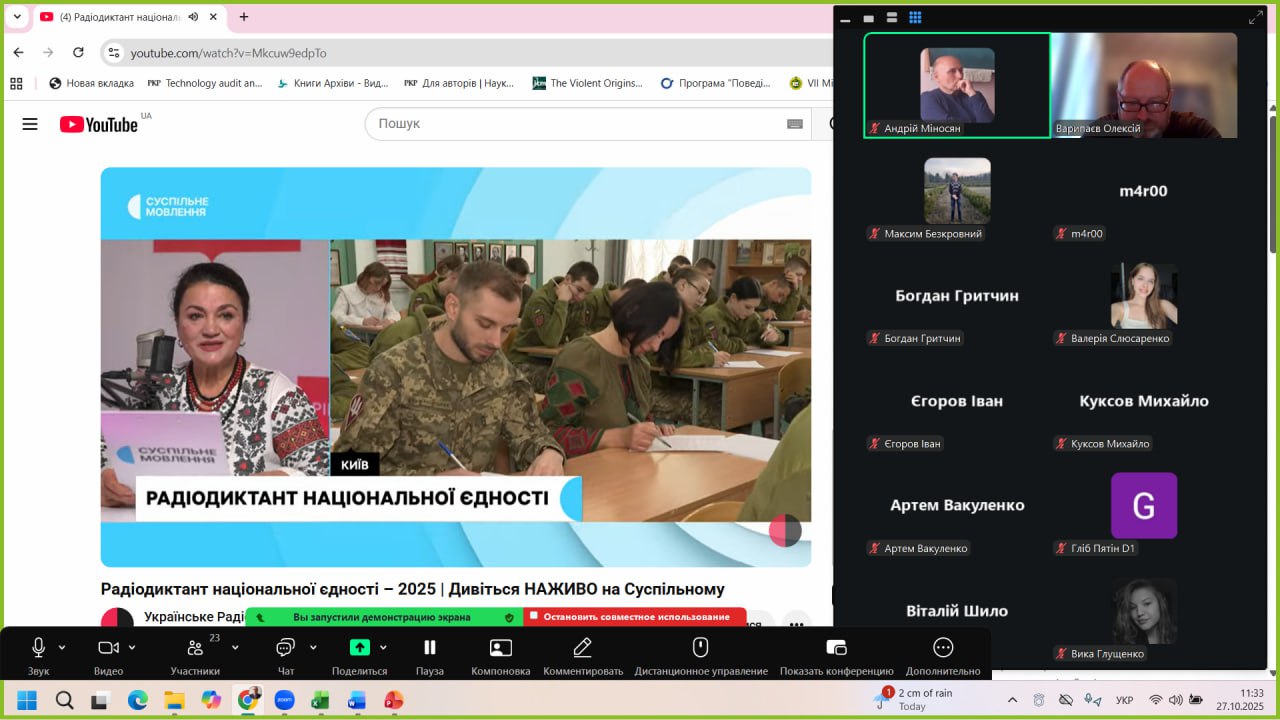Select the Комментировать annotate pencil icon
The width and height of the screenshot is (1280, 720).
point(582,648)
